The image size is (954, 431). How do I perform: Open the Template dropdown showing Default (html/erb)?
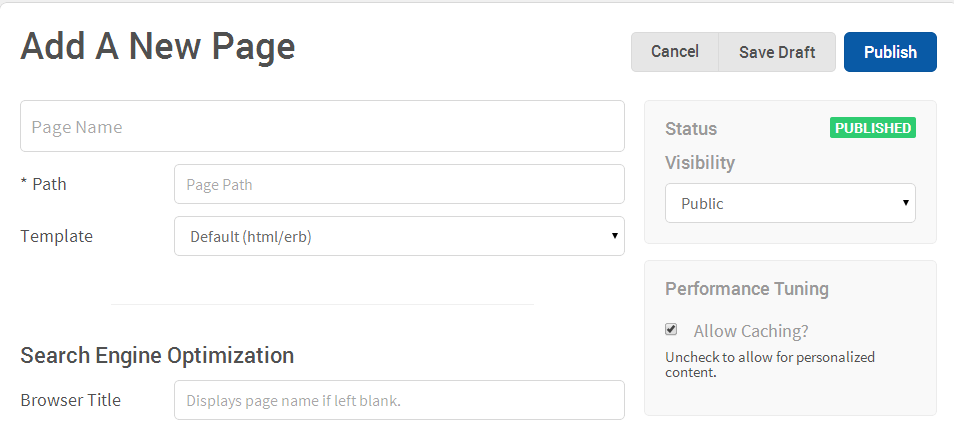point(399,236)
